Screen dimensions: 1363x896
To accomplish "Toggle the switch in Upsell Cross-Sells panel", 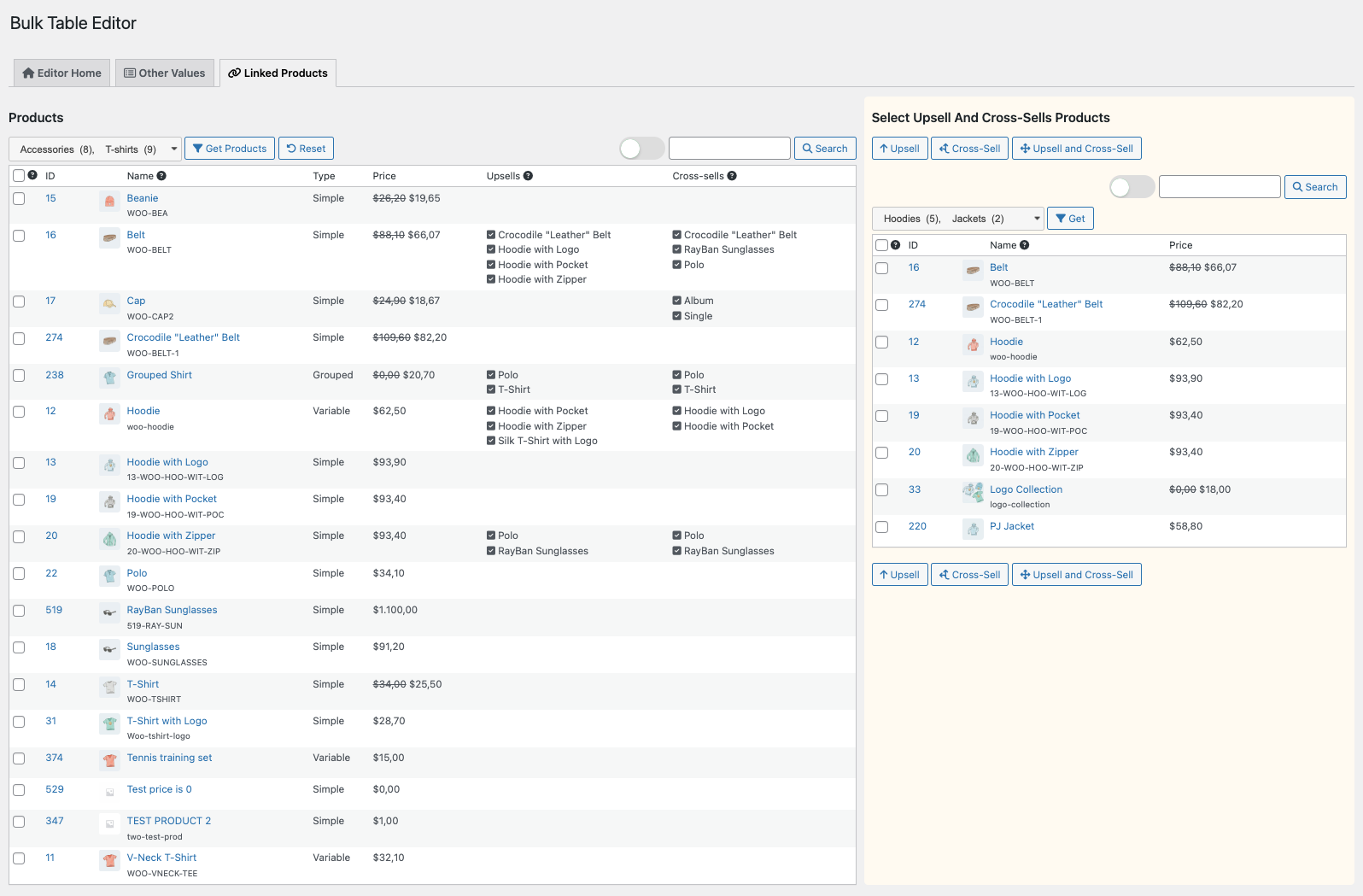I will (x=1132, y=187).
